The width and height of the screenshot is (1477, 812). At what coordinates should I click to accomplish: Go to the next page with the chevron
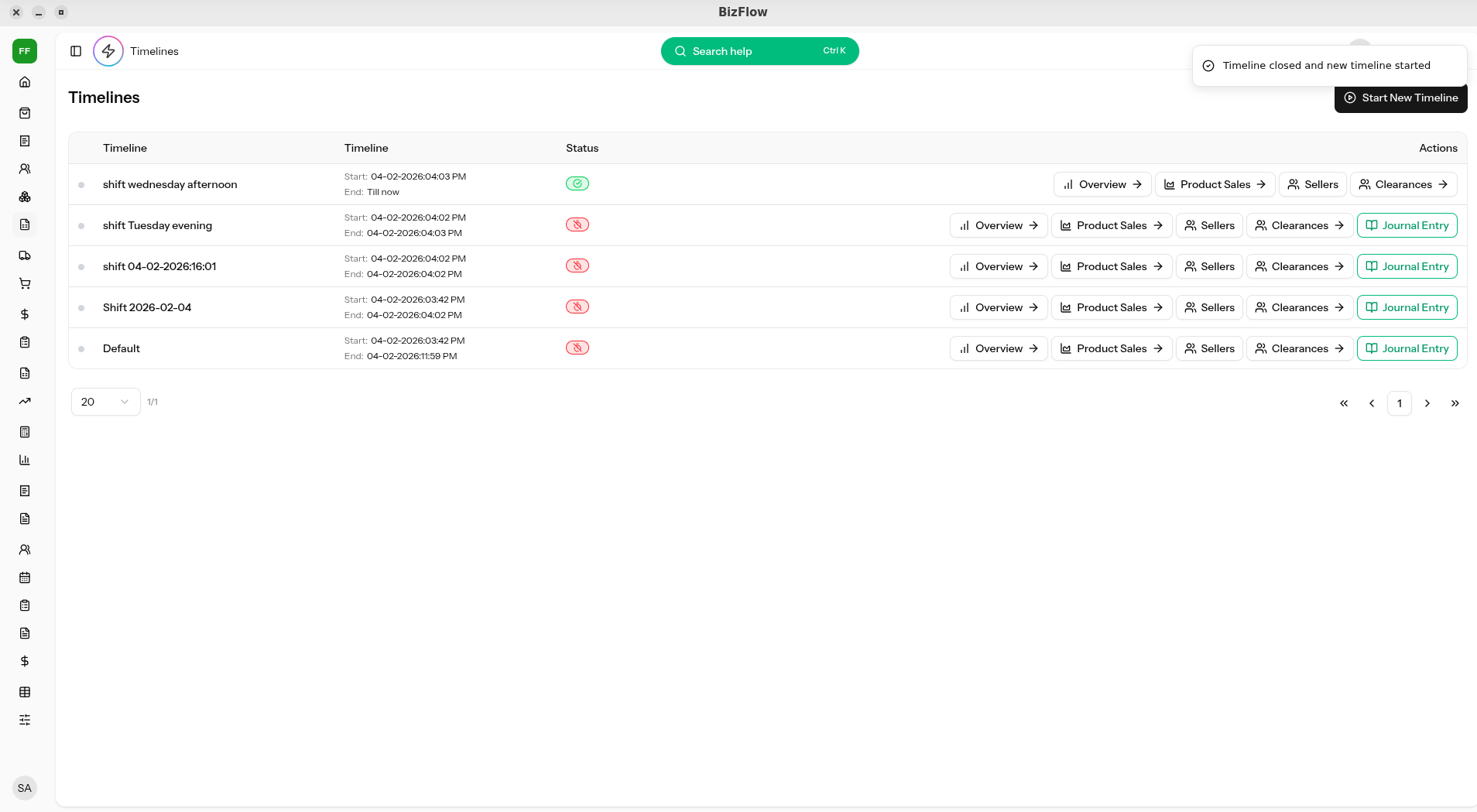pyautogui.click(x=1427, y=403)
